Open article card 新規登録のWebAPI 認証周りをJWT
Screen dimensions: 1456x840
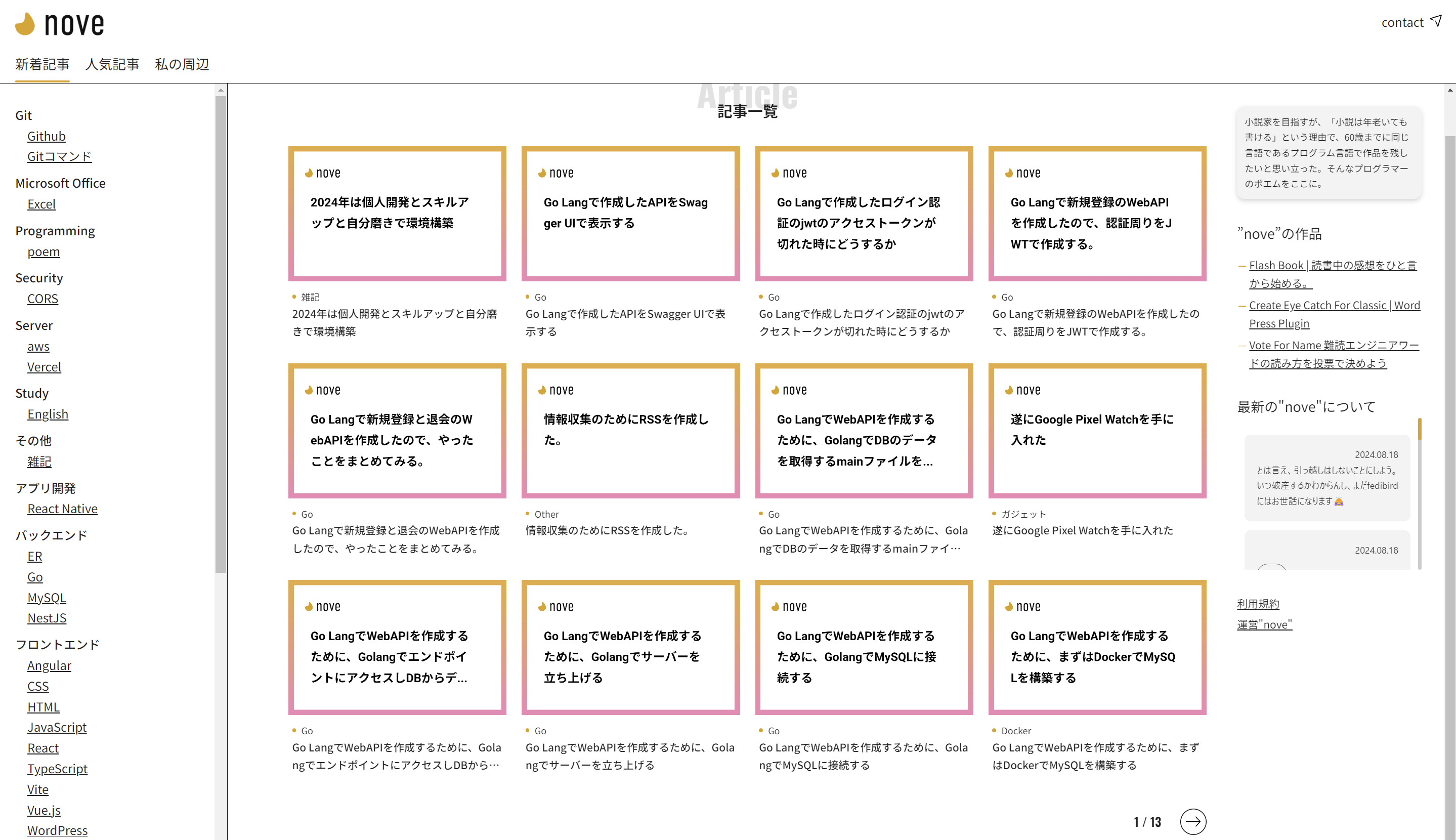point(1097,214)
